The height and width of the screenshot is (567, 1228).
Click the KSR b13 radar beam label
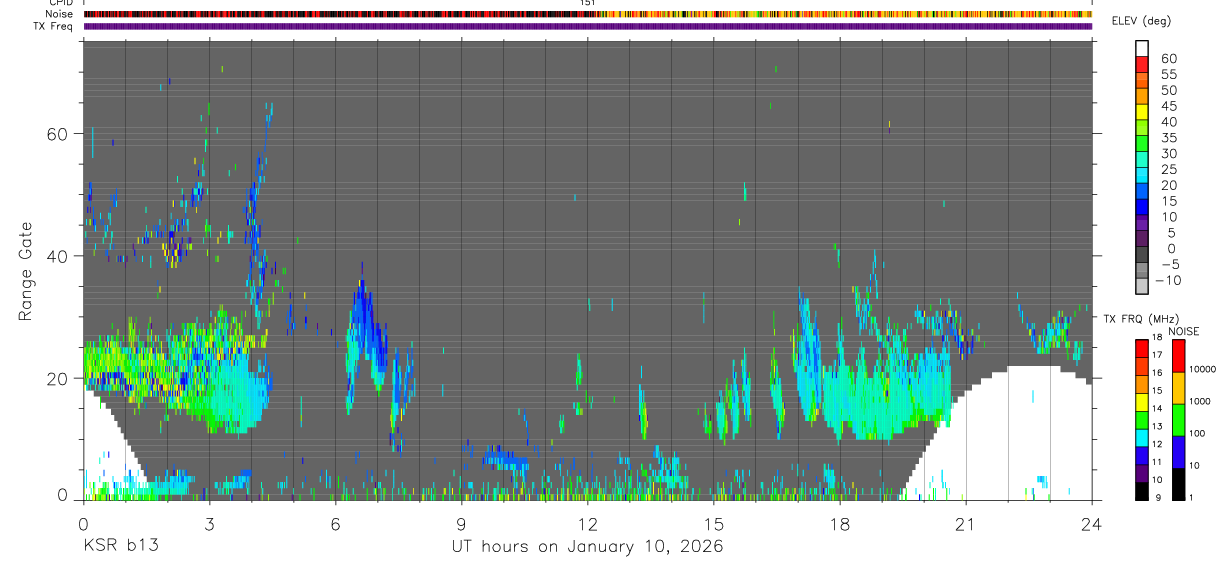click(x=120, y=547)
